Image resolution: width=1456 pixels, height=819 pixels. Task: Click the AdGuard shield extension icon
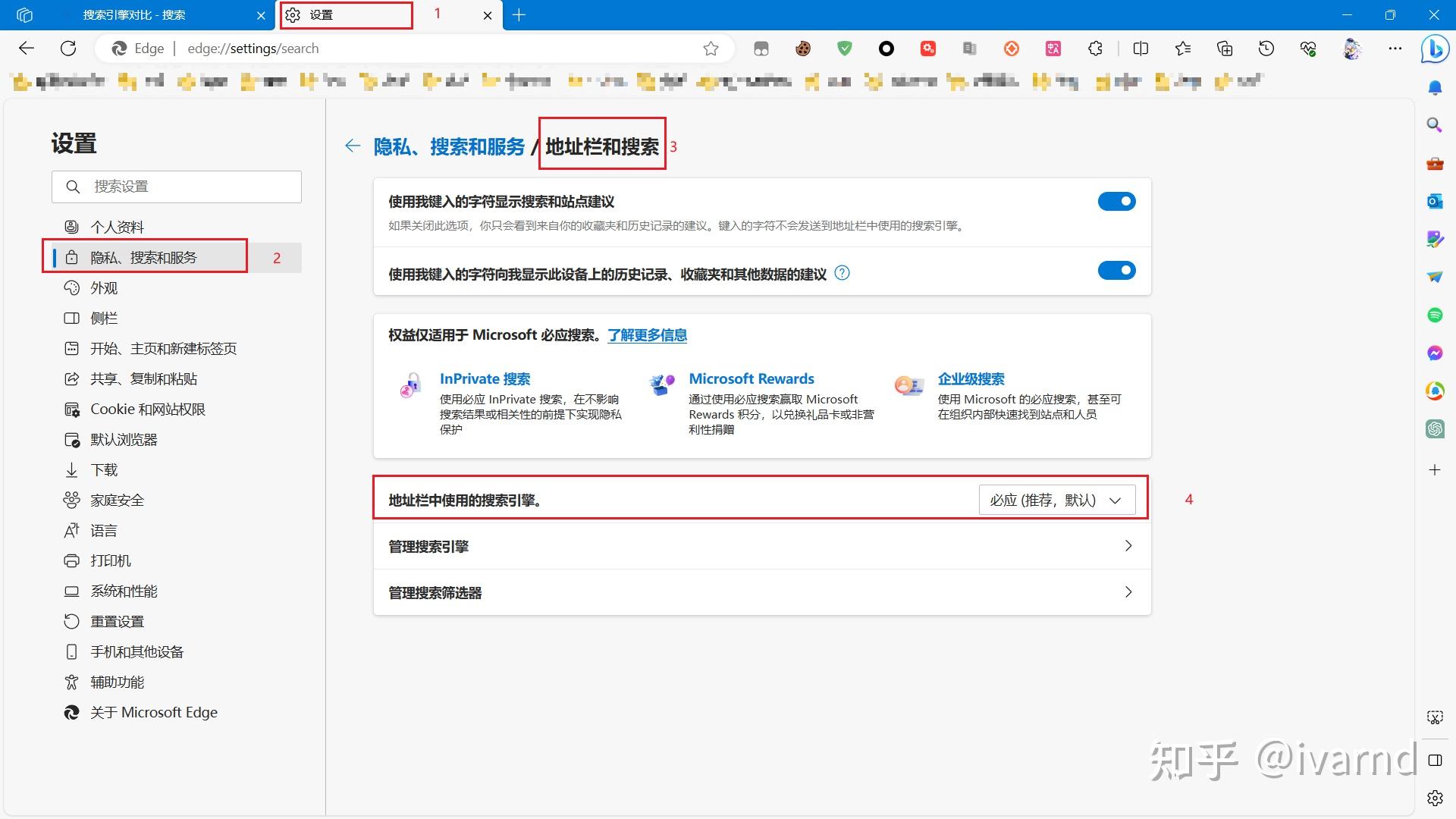844,48
